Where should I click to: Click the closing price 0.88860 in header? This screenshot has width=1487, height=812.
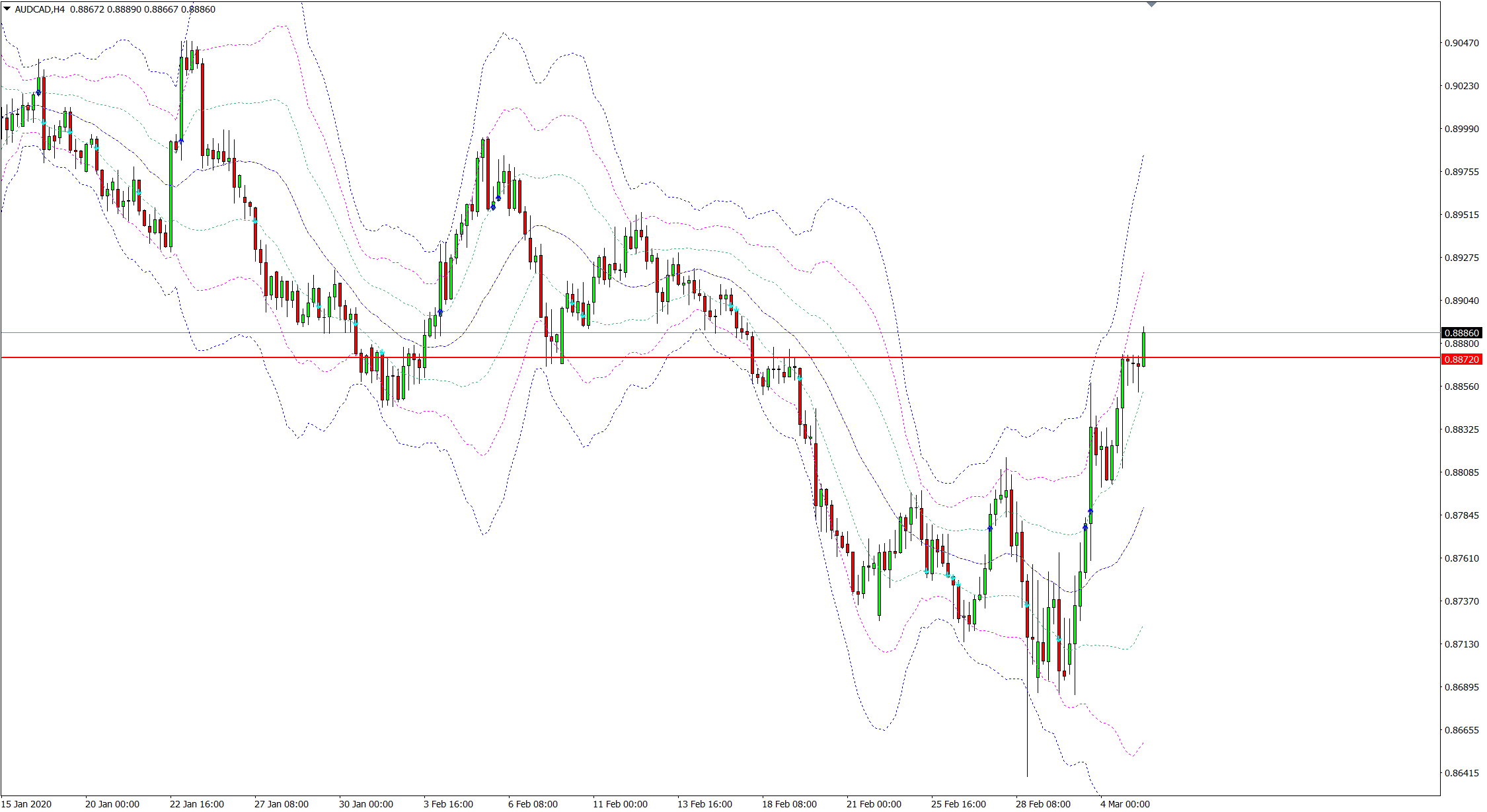click(199, 9)
